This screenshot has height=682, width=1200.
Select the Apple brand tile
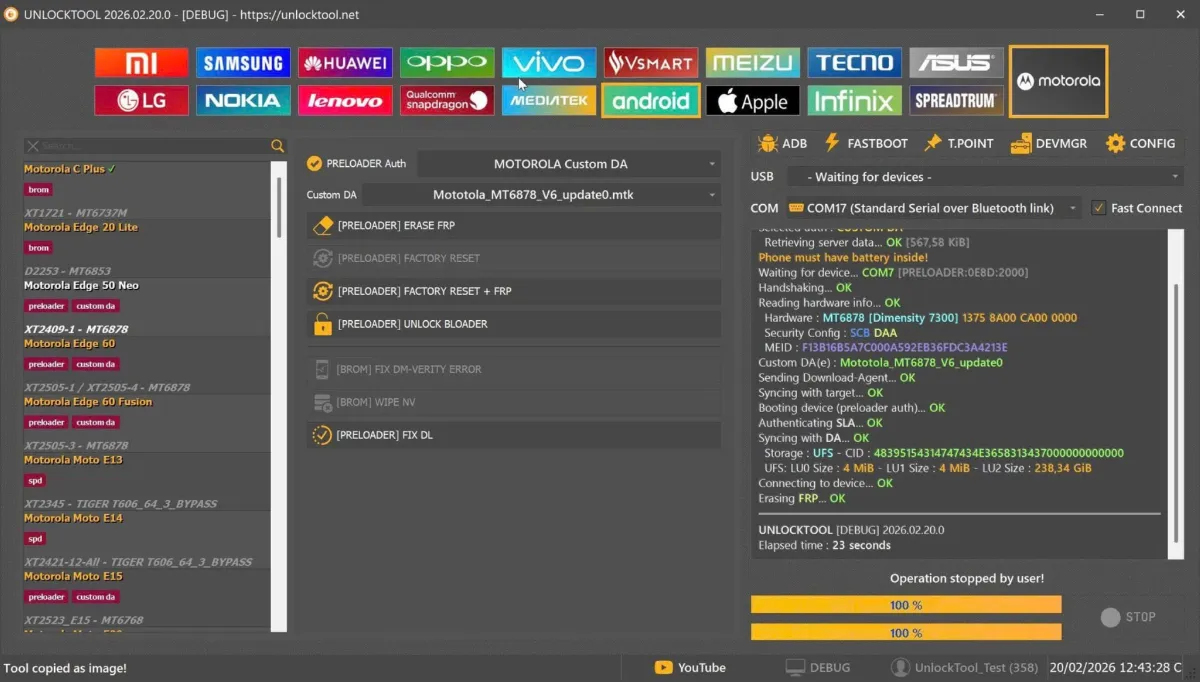pos(753,100)
